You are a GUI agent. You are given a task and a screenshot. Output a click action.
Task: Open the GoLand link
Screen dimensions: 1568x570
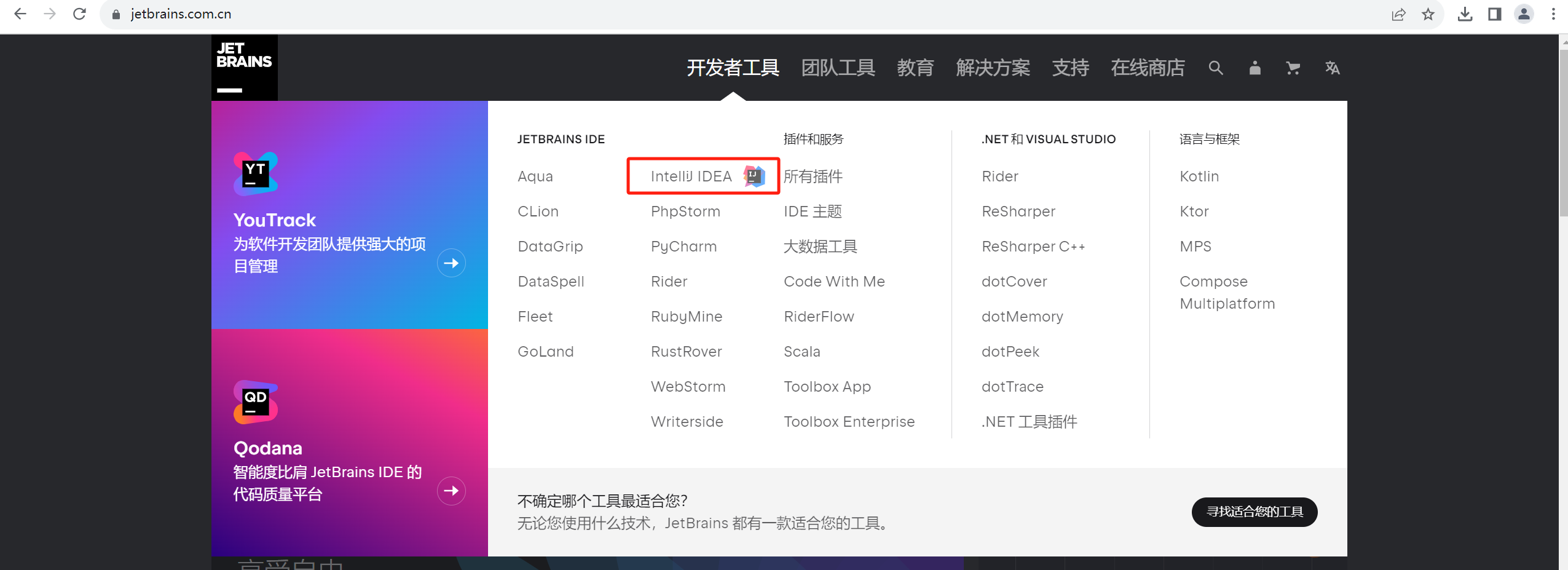pos(546,352)
